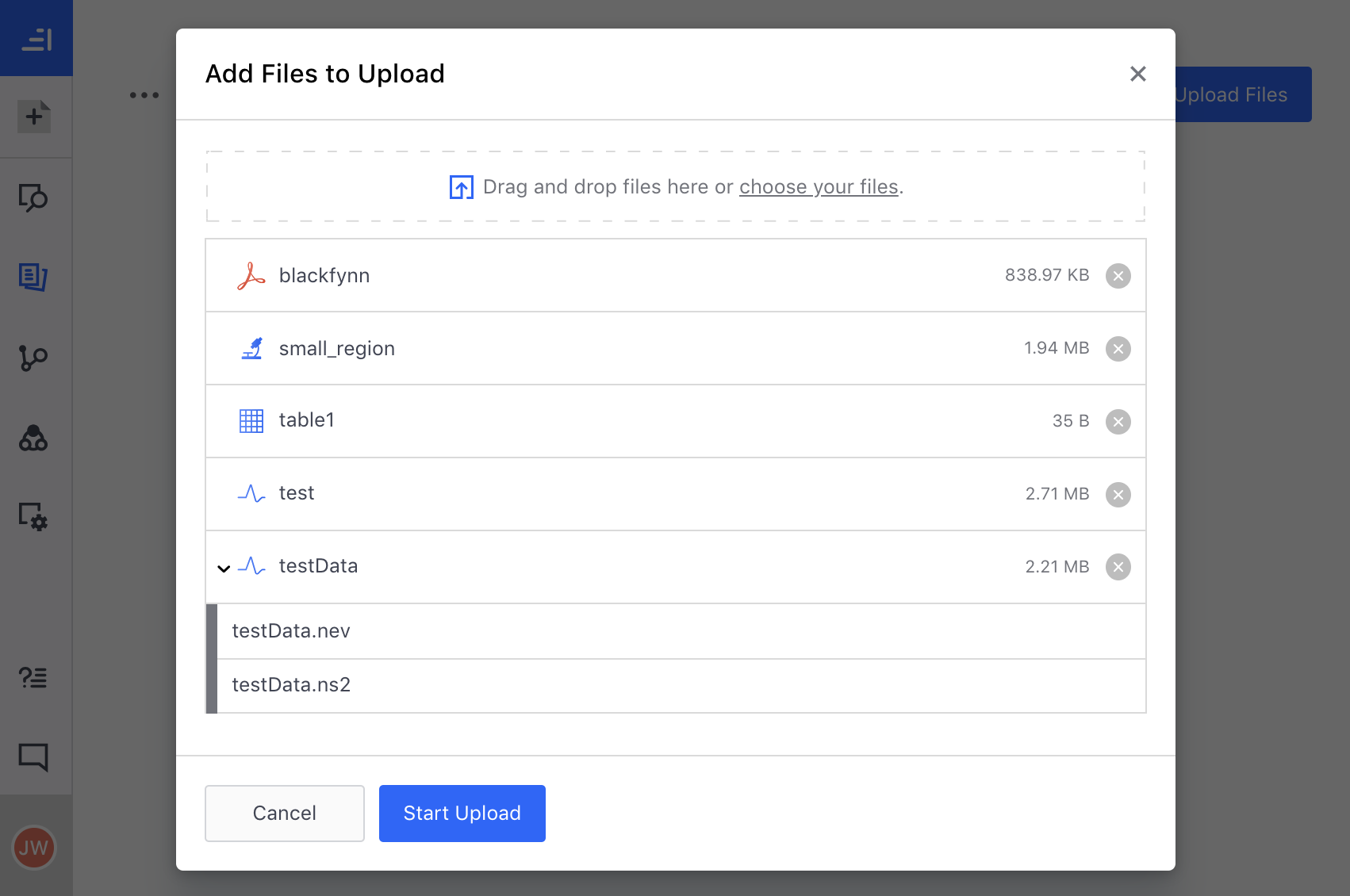Click the microscope icon beside small_region
The image size is (1350, 896).
(x=251, y=349)
